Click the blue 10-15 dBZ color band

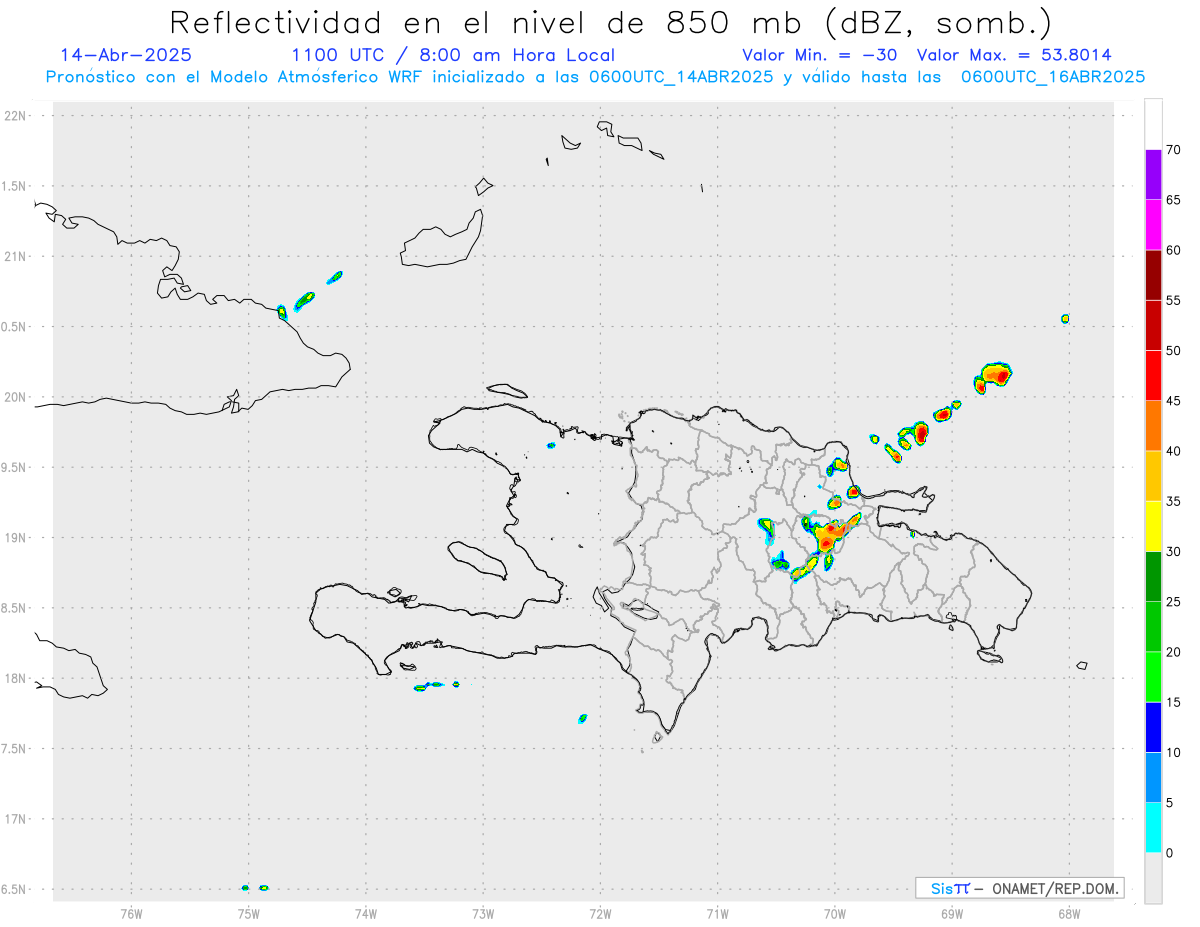(1153, 727)
